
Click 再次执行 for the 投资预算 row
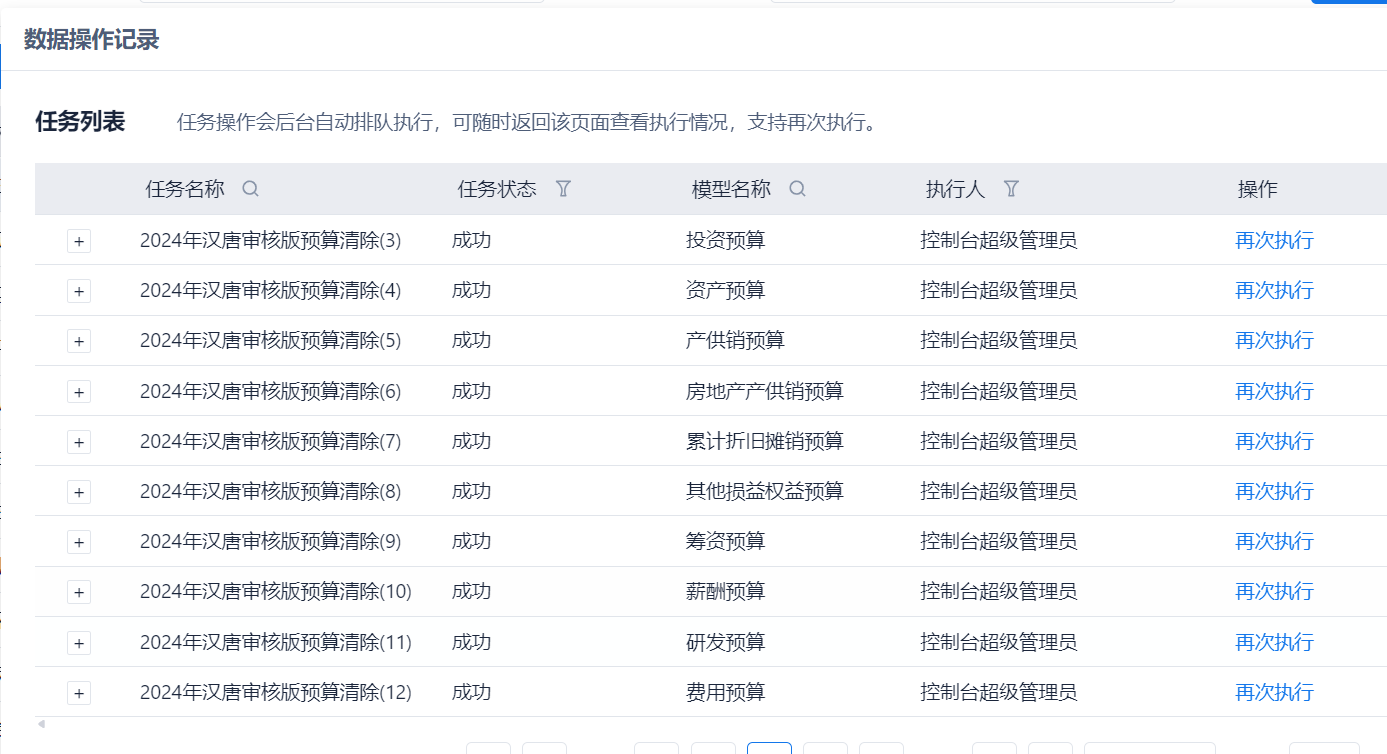pyautogui.click(x=1274, y=240)
